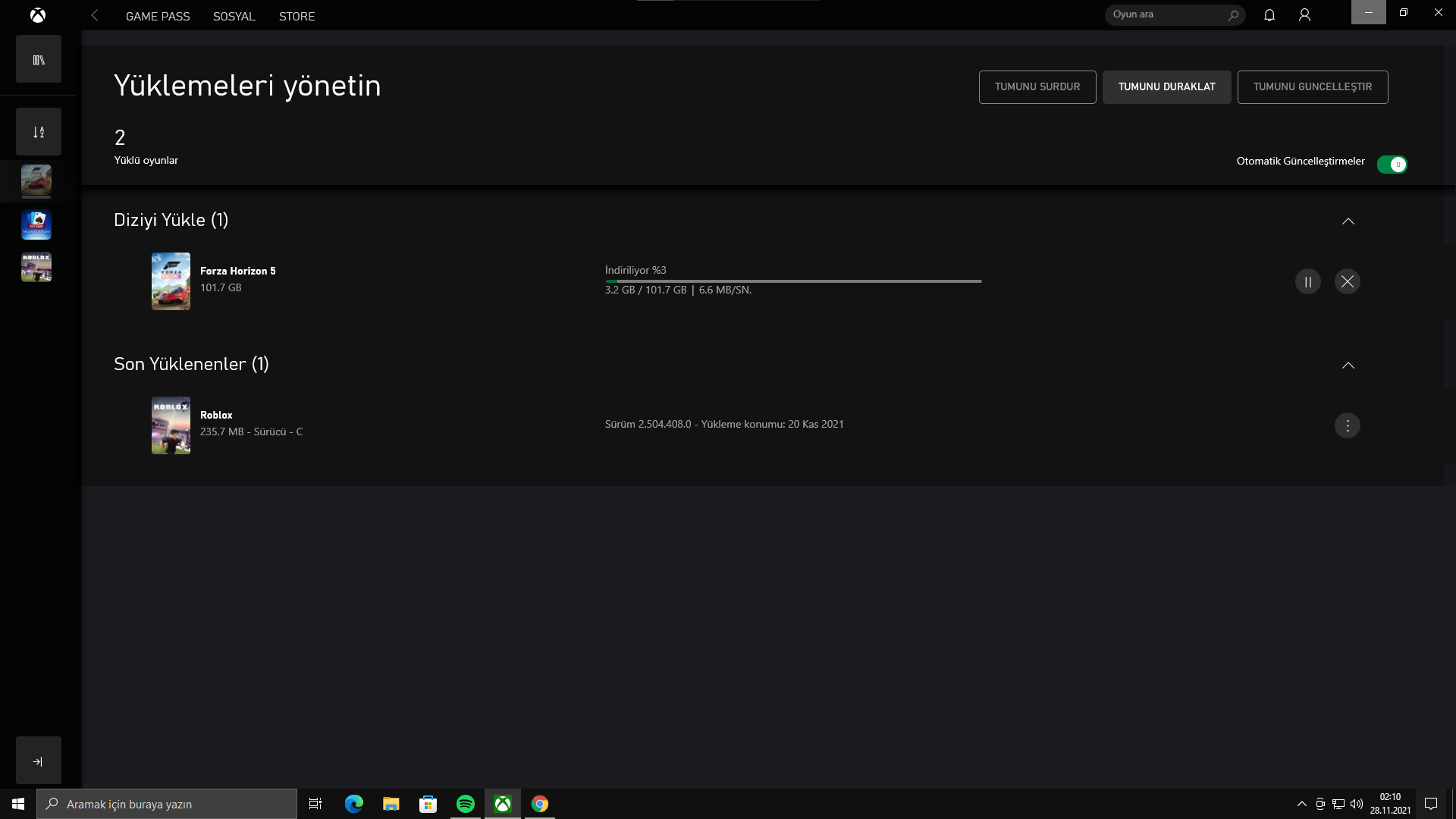The image size is (1456, 819).
Task: Click the sort order icon in sidebar
Action: pos(39,132)
